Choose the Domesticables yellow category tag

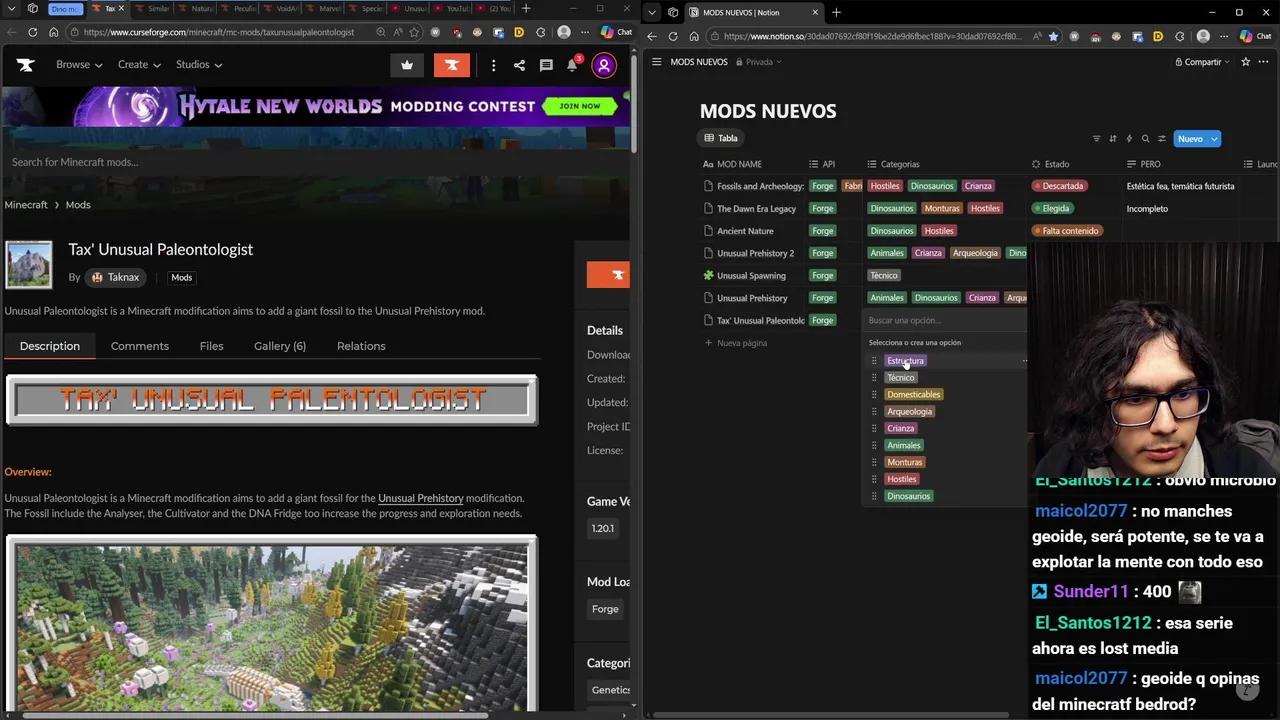pos(913,394)
